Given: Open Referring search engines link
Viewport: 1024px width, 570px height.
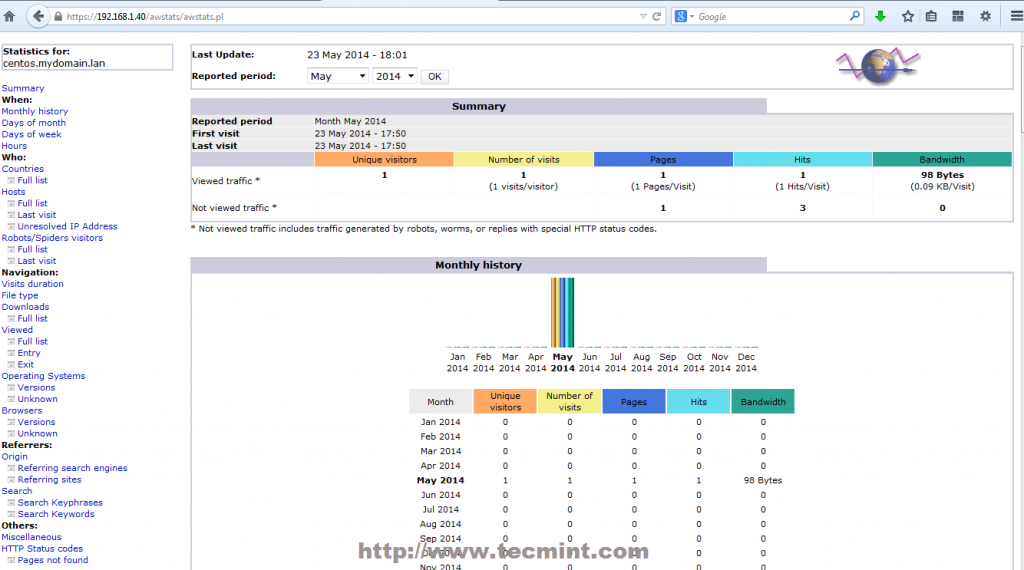Looking at the screenshot, I should coord(72,468).
